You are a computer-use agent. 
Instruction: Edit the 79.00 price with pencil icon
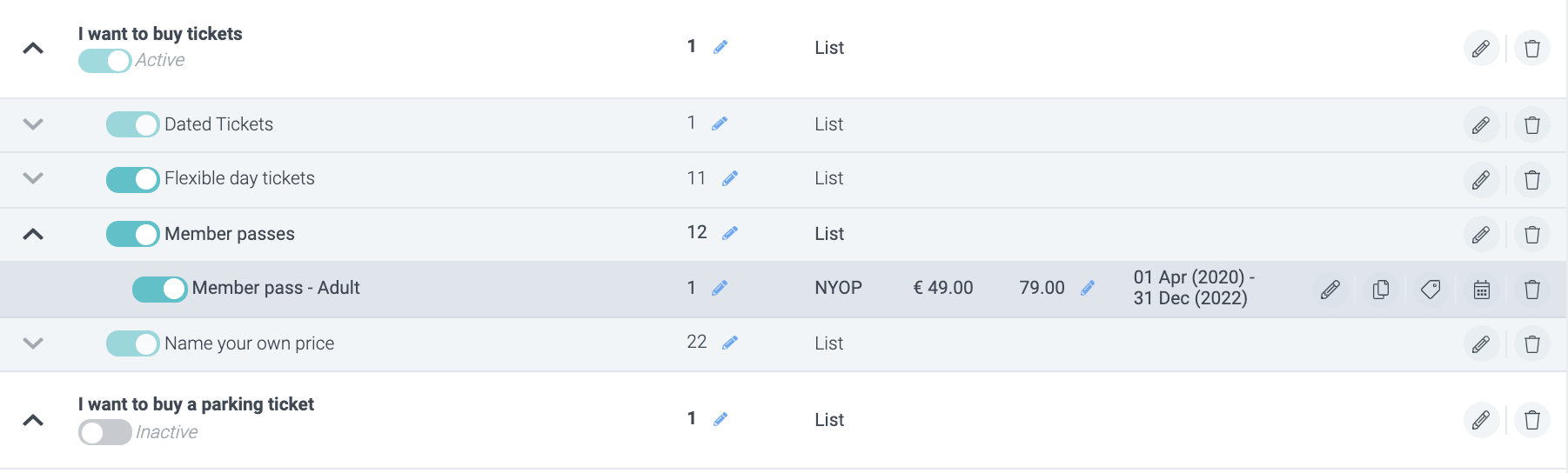point(1088,288)
